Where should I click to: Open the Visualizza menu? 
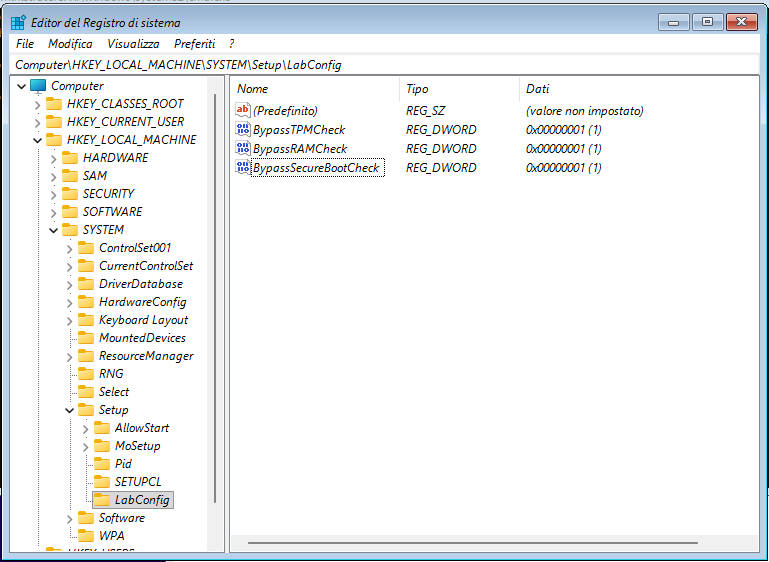(133, 44)
